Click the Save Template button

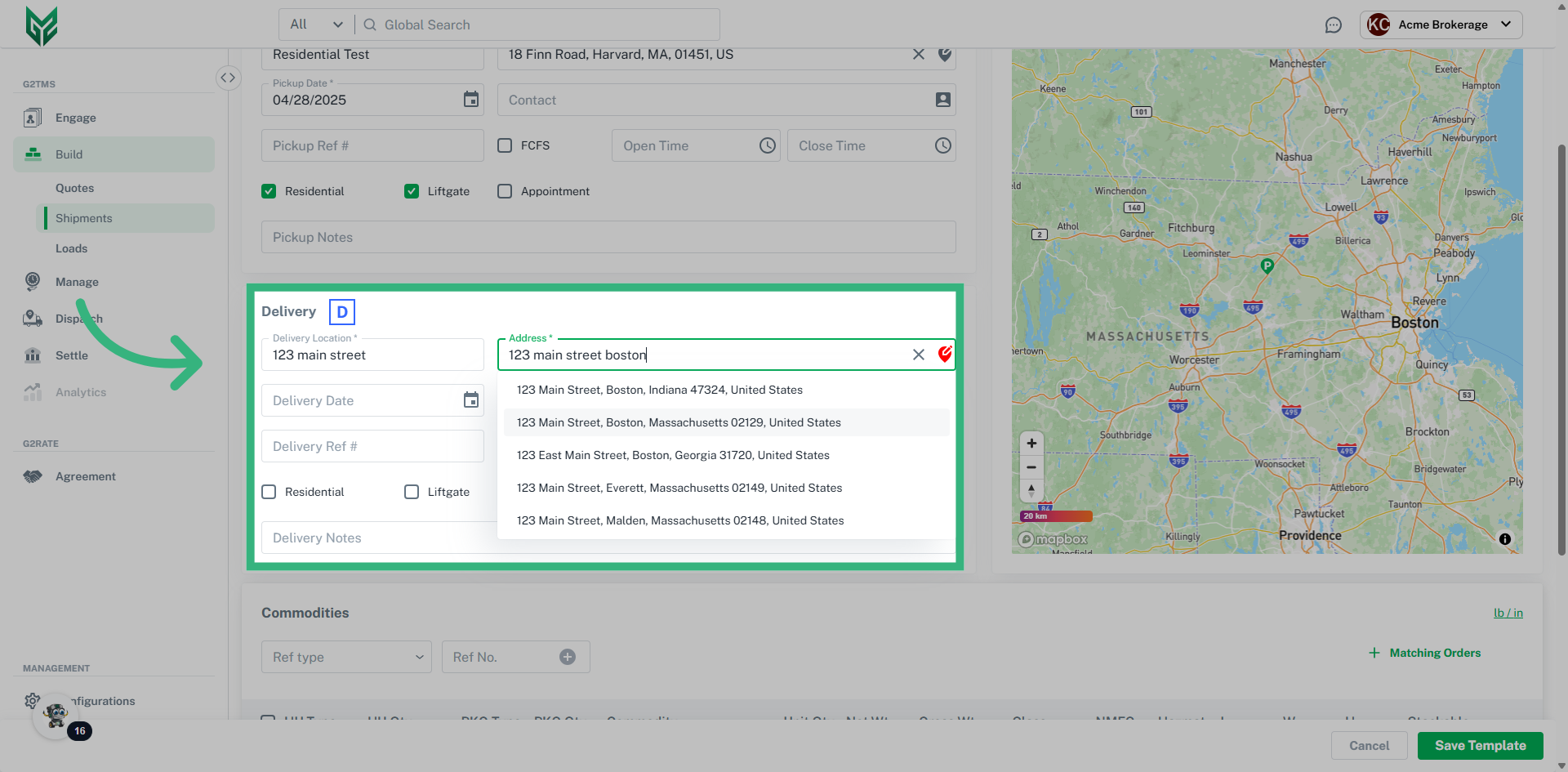pyautogui.click(x=1480, y=745)
